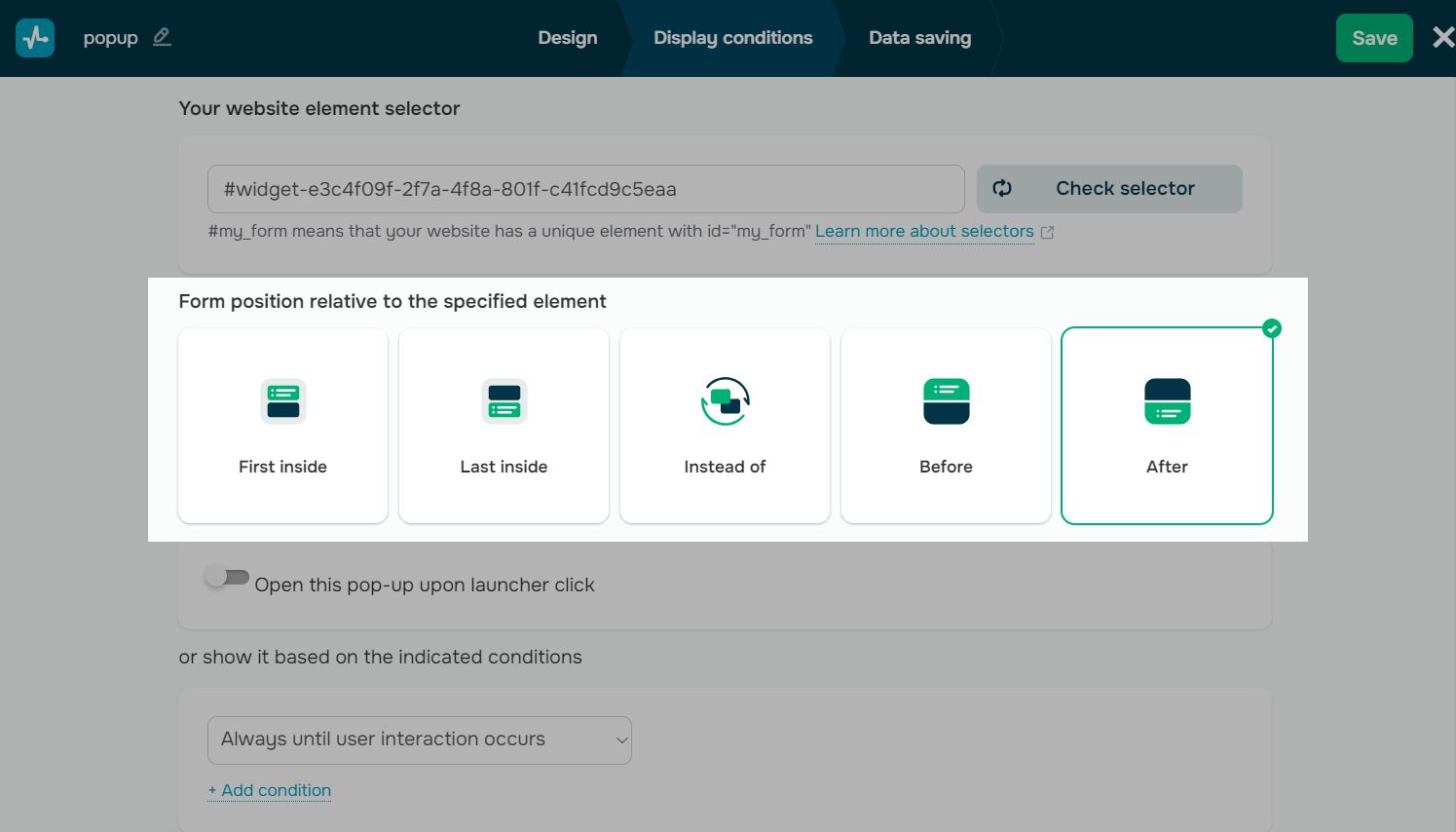Click the app logo icon in header
The height and width of the screenshot is (832, 1456).
click(x=35, y=38)
